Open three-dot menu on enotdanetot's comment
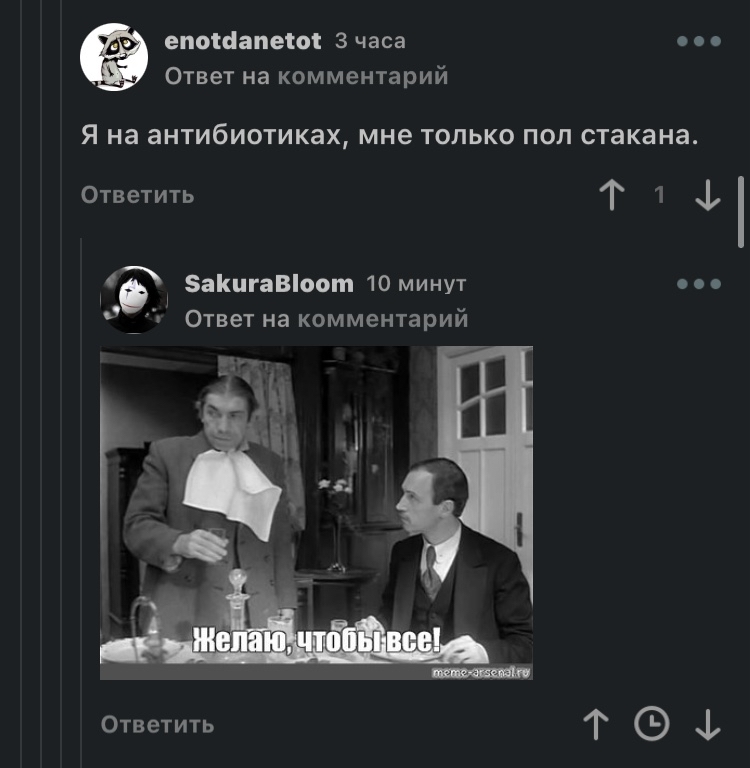750x768 pixels. click(x=699, y=41)
